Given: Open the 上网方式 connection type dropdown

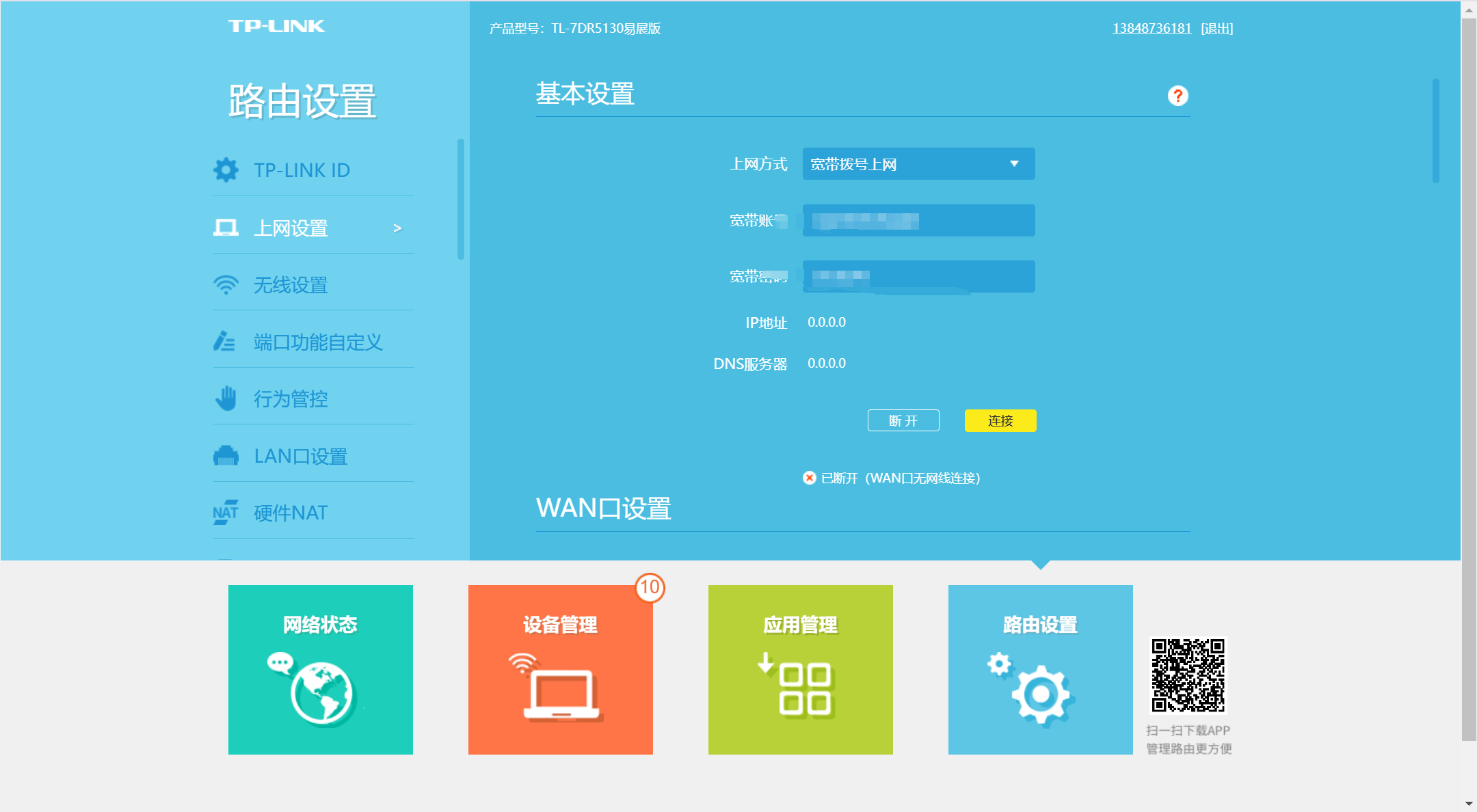Looking at the screenshot, I should 918,164.
